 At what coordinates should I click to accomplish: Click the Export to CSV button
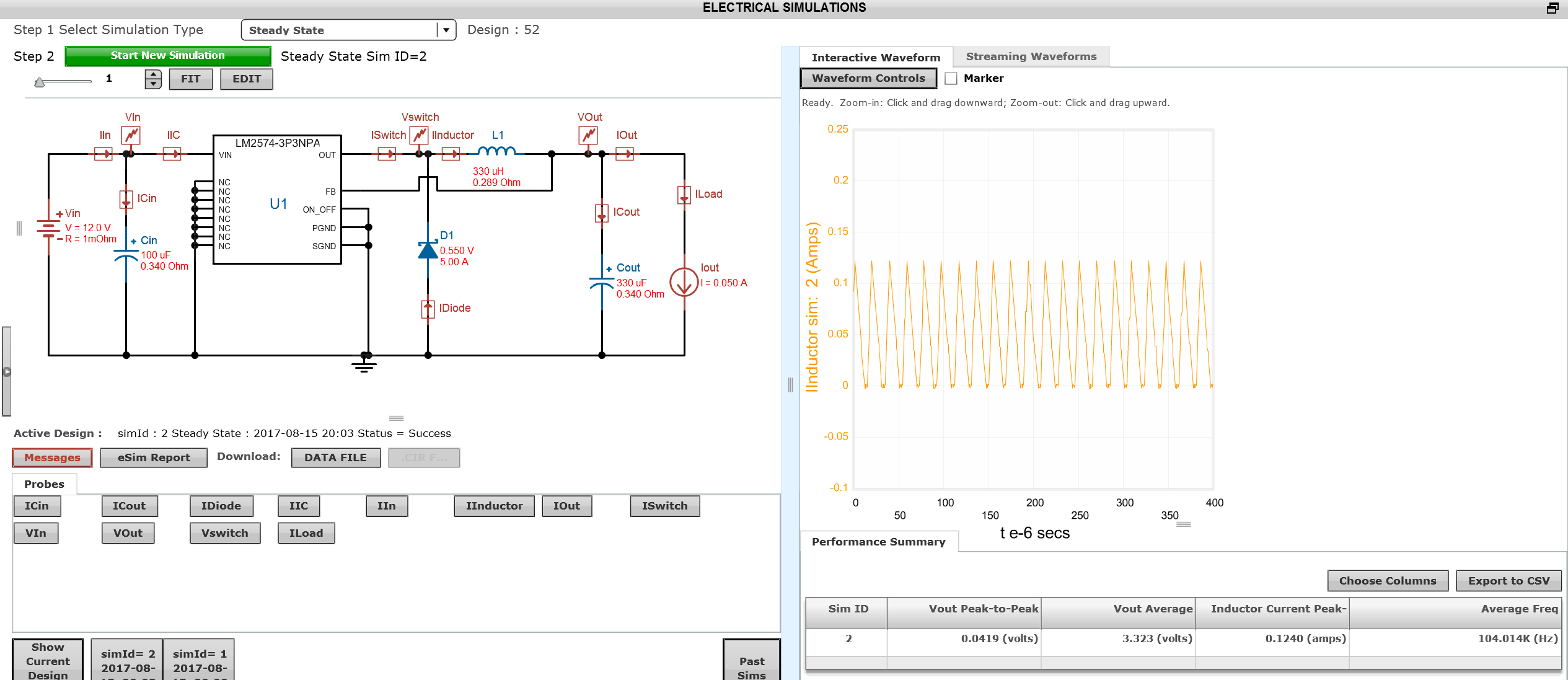[1508, 581]
